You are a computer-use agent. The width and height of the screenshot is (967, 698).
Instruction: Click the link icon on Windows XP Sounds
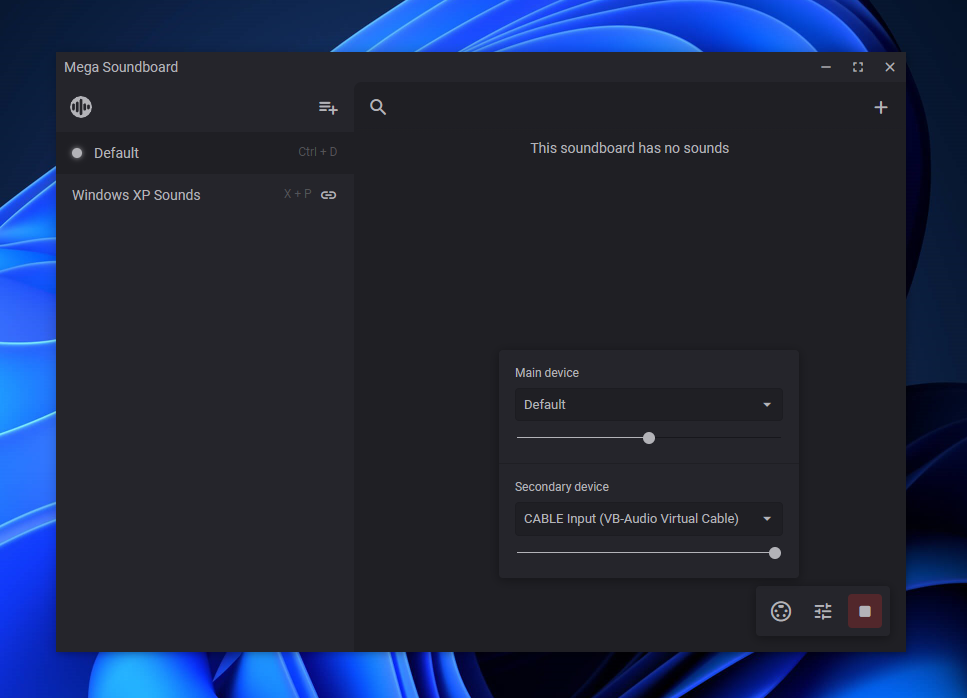point(328,195)
